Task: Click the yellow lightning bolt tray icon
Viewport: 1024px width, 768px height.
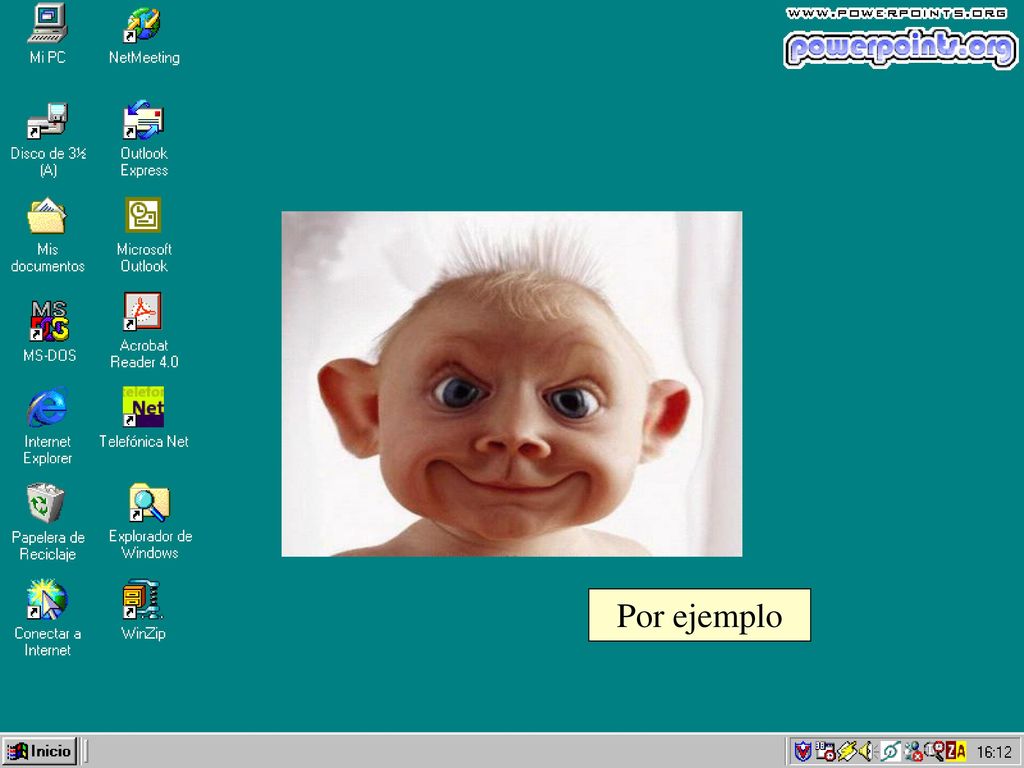Action: [847, 751]
